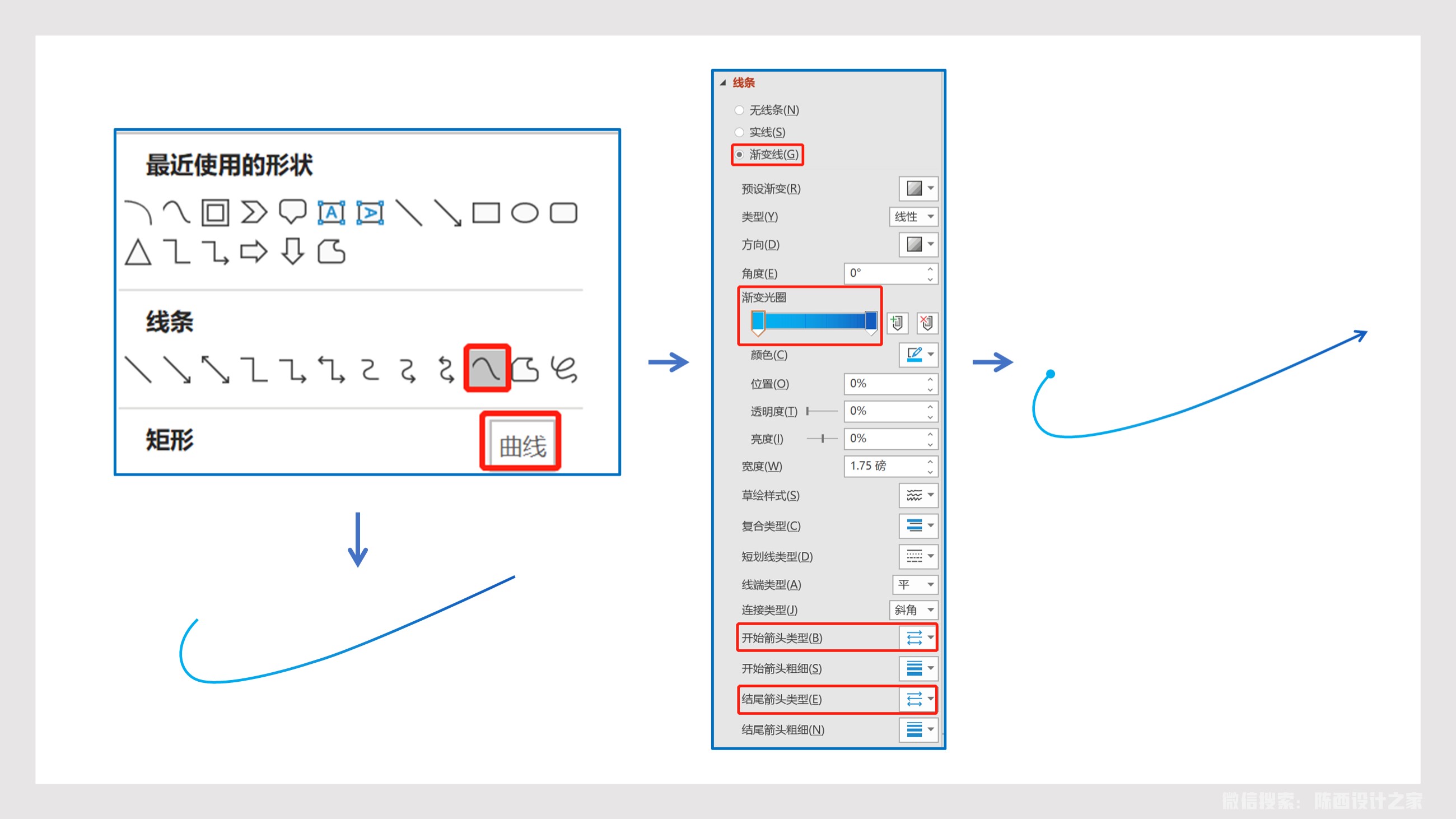Image resolution: width=1456 pixels, height=819 pixels.
Task: Select the 渐变线(G) radio option
Action: pos(739,154)
